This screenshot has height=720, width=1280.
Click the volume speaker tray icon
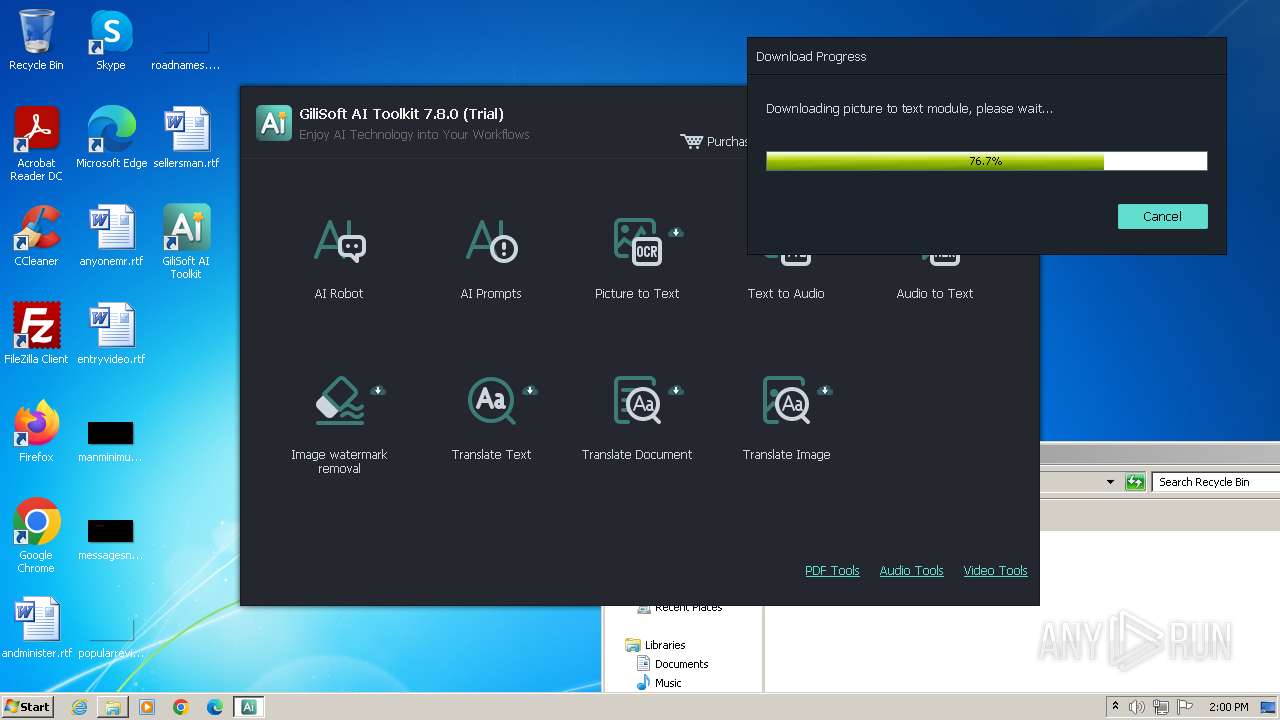[x=1137, y=707]
